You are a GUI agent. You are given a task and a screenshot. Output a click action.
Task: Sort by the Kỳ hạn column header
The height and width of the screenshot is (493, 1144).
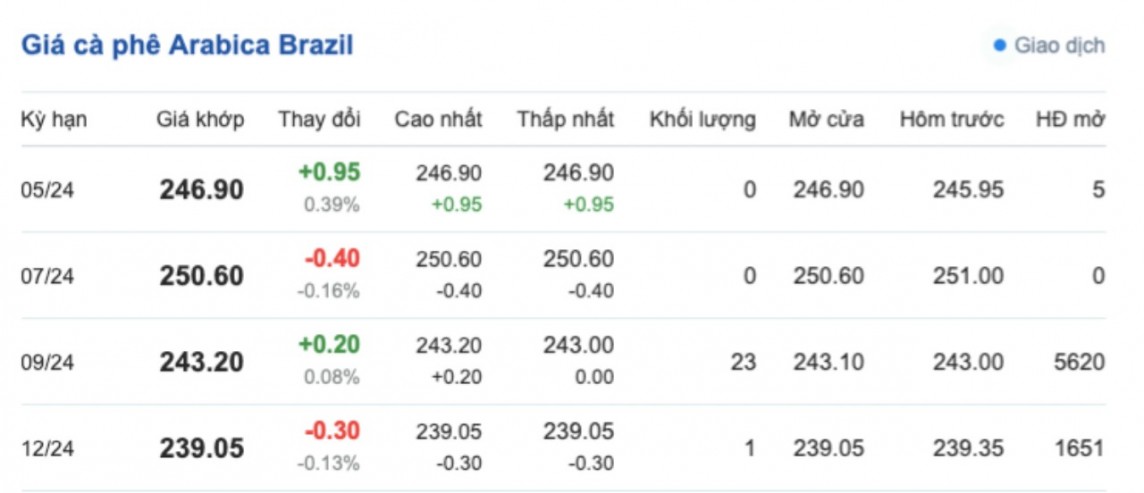[54, 120]
